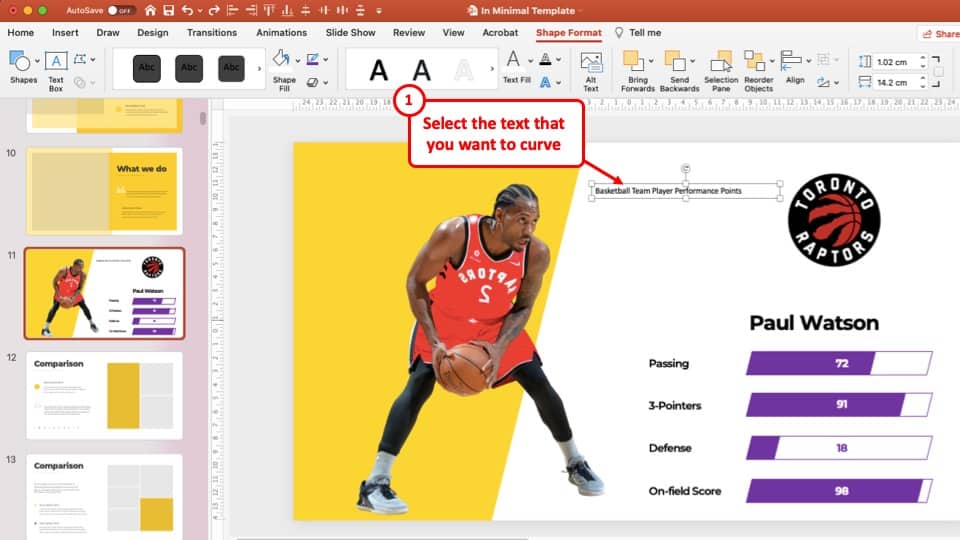The image size is (960, 540).
Task: Open the Insert tab
Action: [x=65, y=32]
